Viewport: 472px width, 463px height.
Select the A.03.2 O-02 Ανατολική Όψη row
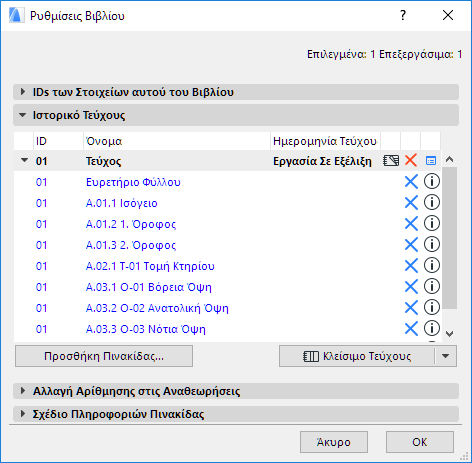tap(228, 308)
